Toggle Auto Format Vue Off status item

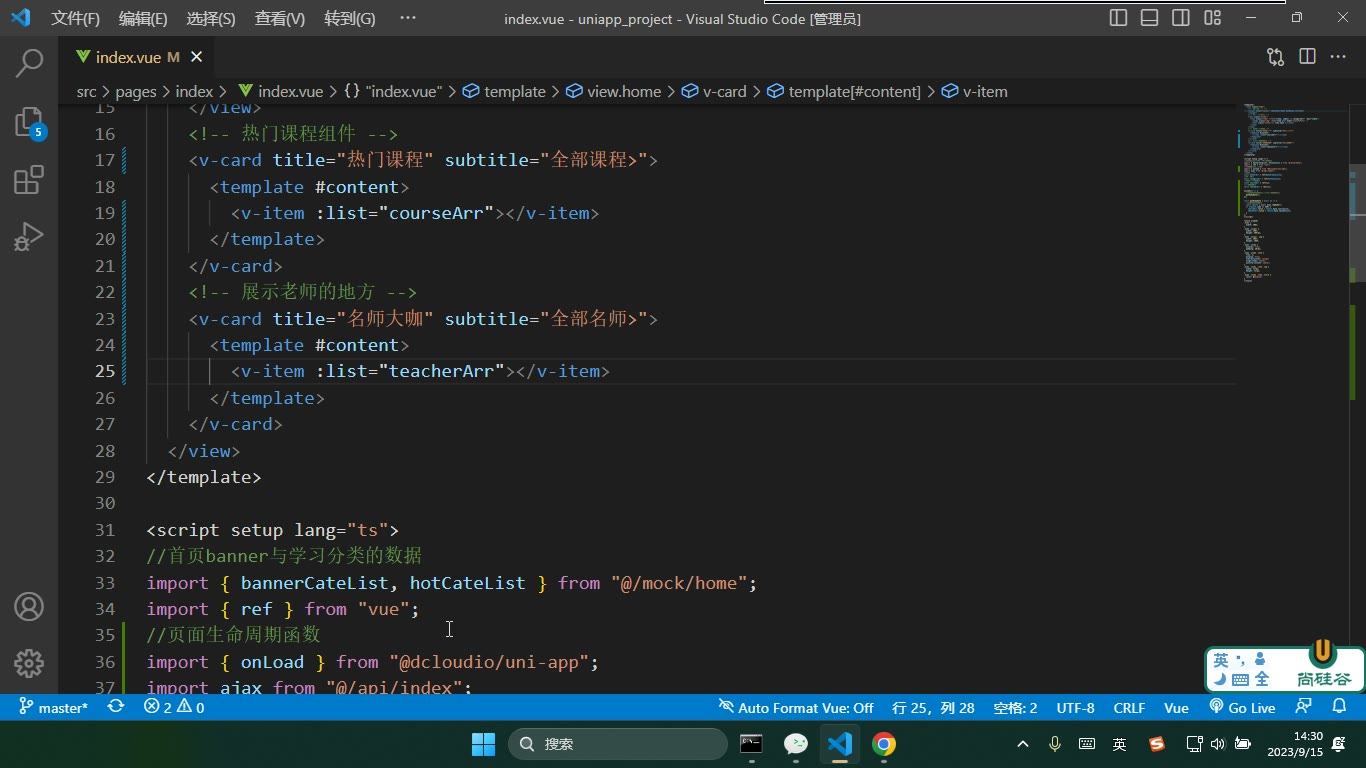[796, 707]
